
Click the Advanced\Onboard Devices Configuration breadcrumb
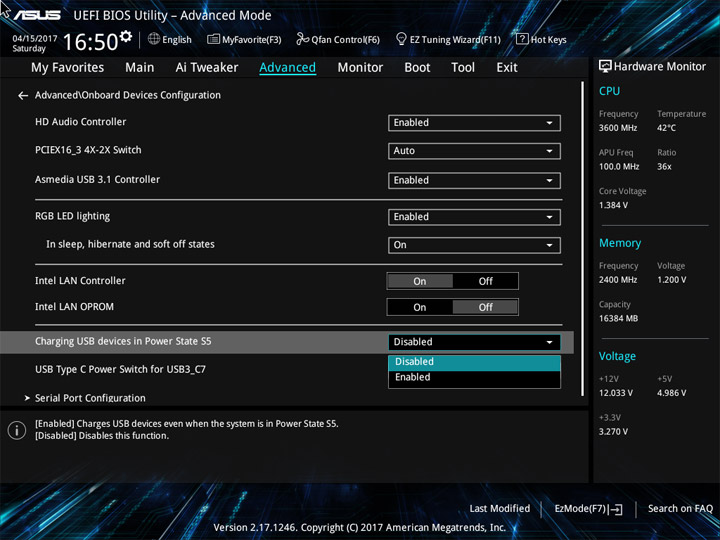(x=128, y=95)
